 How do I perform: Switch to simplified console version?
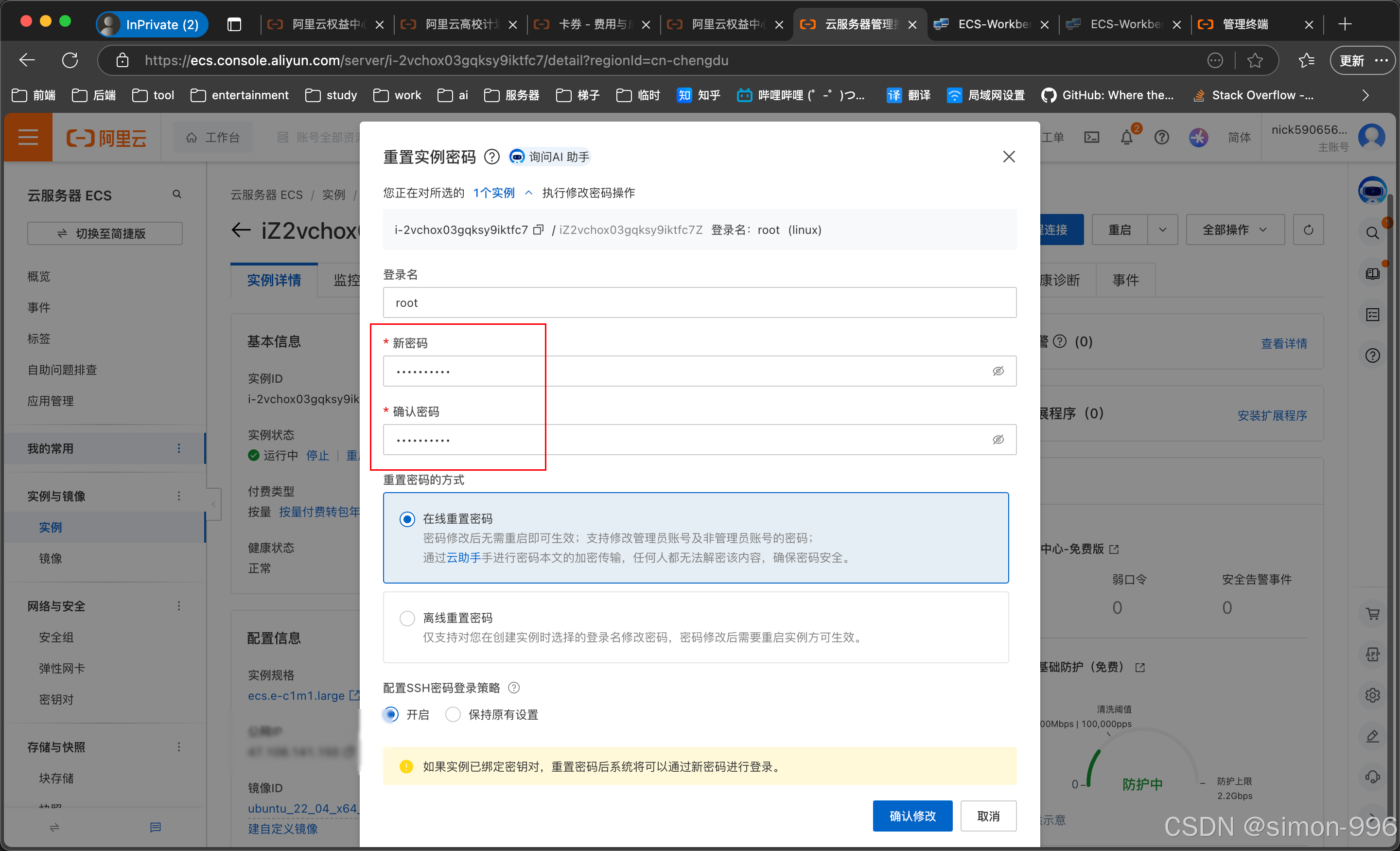(105, 233)
